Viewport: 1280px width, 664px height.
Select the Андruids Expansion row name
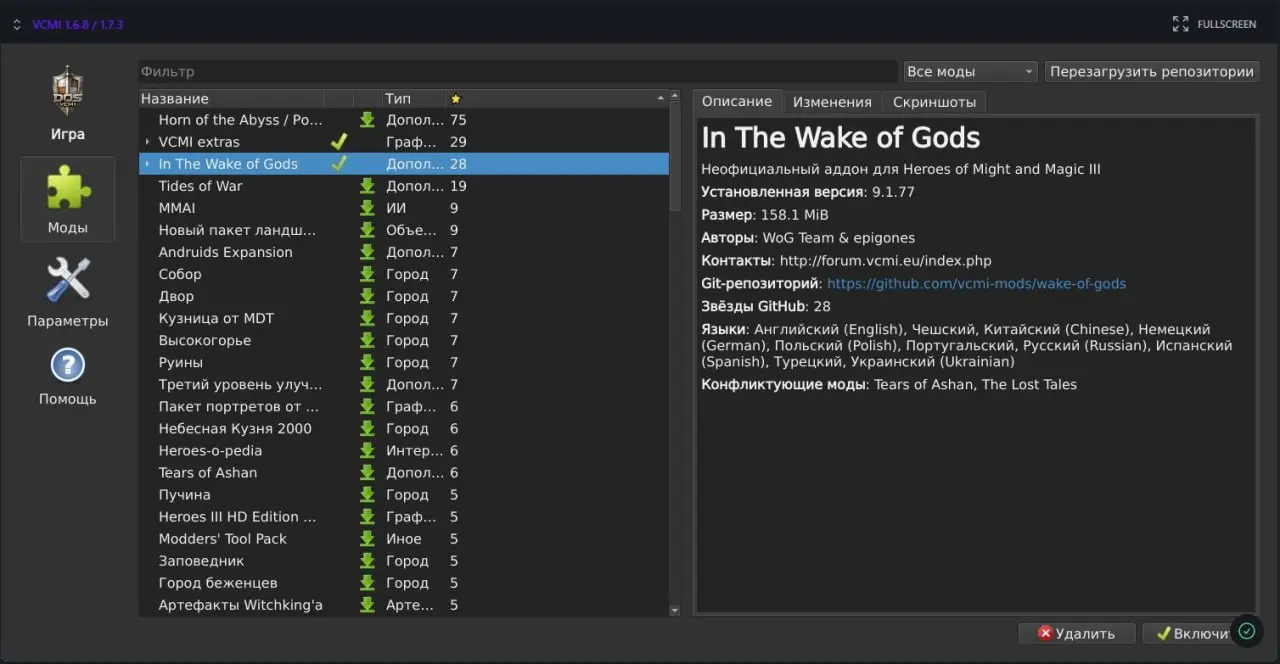coord(225,252)
